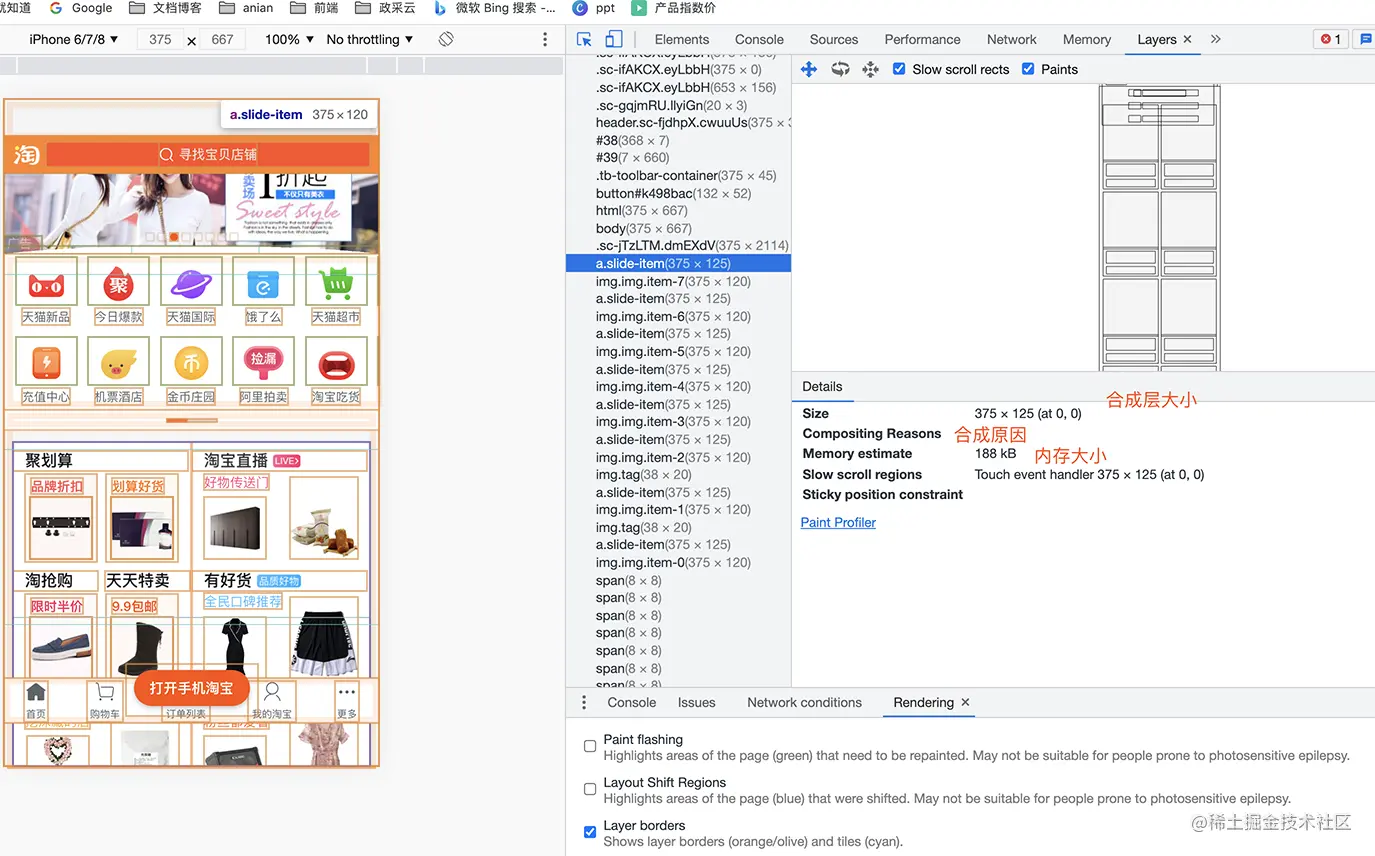This screenshot has width=1375, height=856.
Task: Open the Google bookmark
Action: click(80, 8)
